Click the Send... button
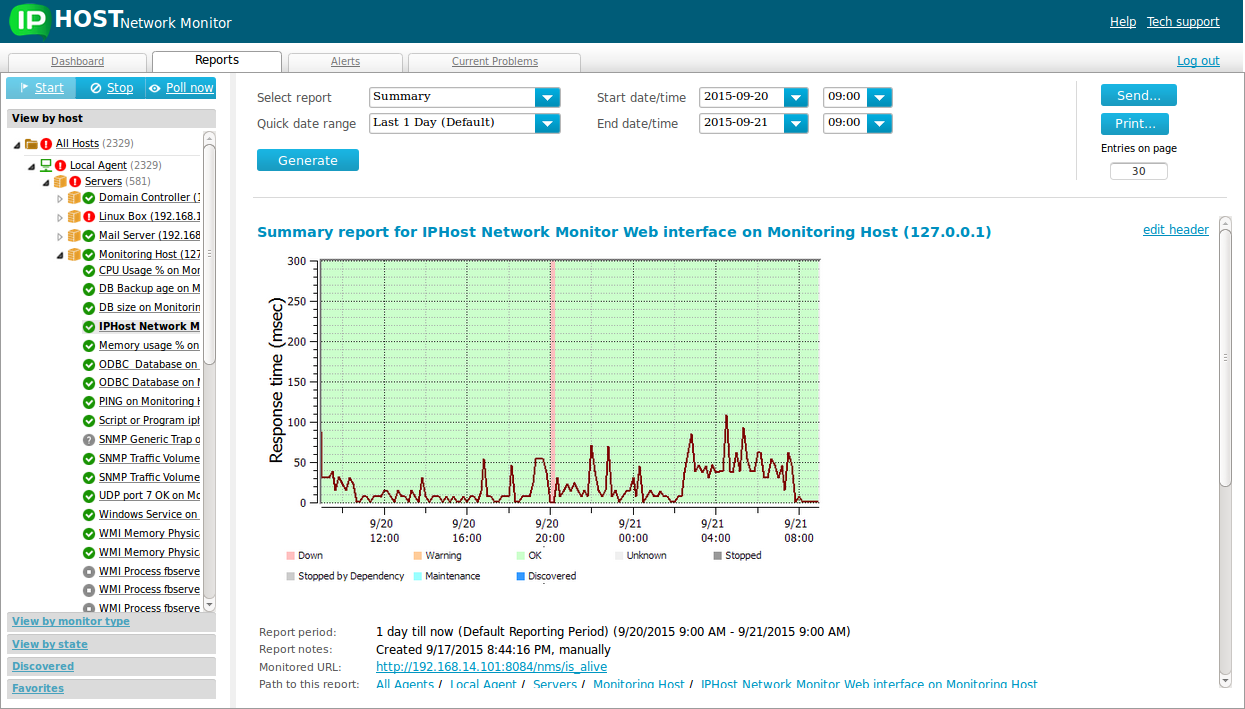Viewport: 1245px width, 709px height. pyautogui.click(x=1139, y=95)
